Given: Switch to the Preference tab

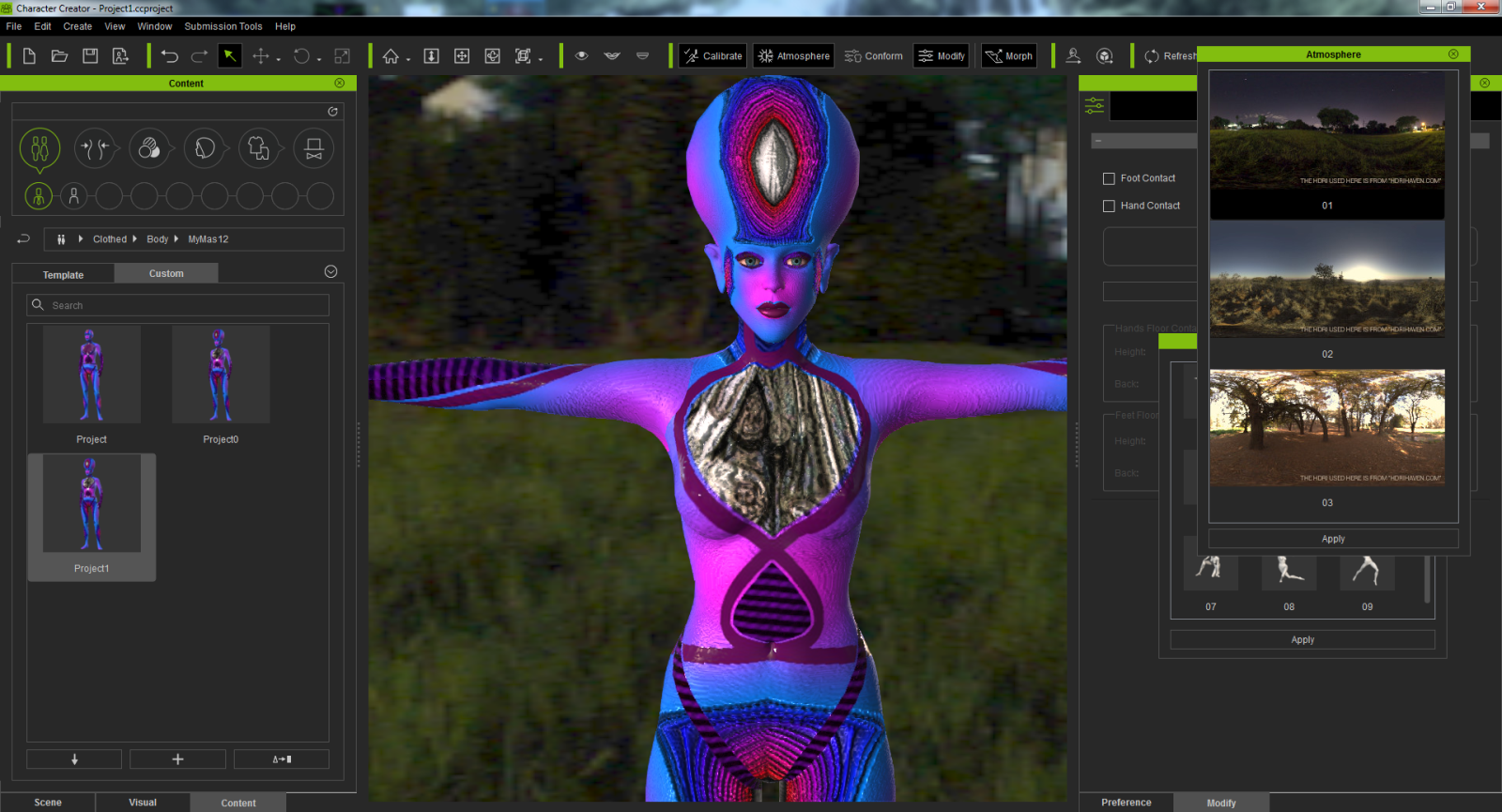Looking at the screenshot, I should (x=1126, y=803).
